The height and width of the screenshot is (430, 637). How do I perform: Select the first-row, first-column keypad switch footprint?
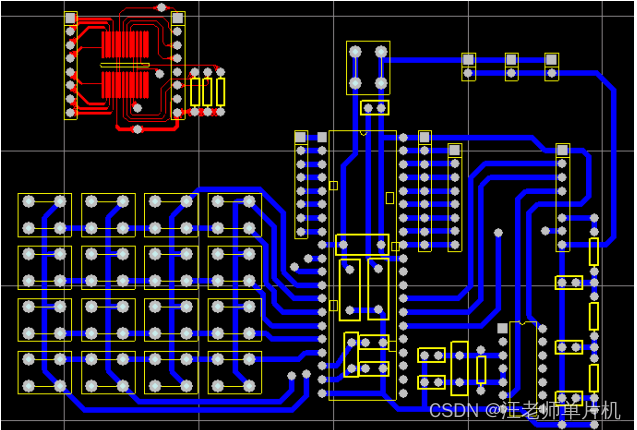tap(44, 215)
